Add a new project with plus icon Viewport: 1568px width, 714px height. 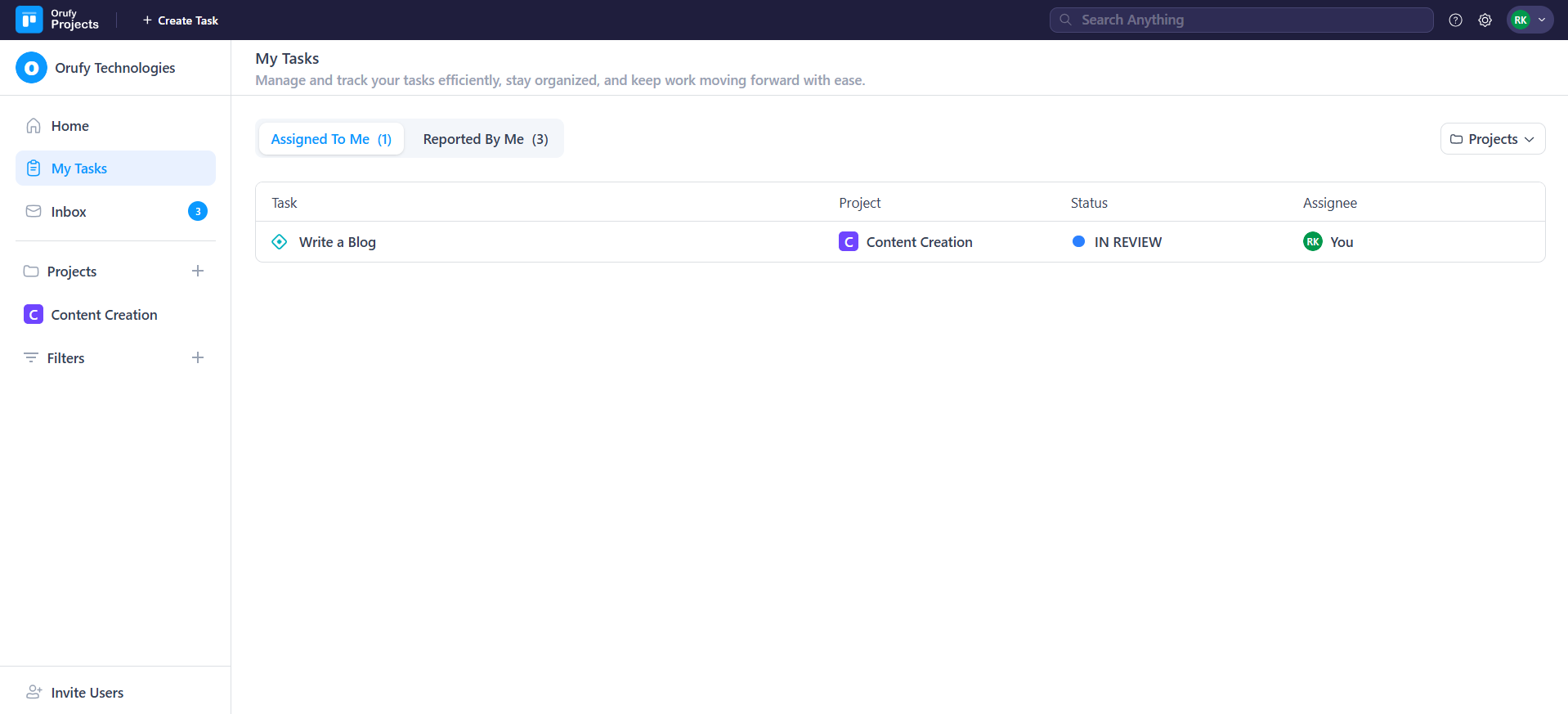[198, 272]
